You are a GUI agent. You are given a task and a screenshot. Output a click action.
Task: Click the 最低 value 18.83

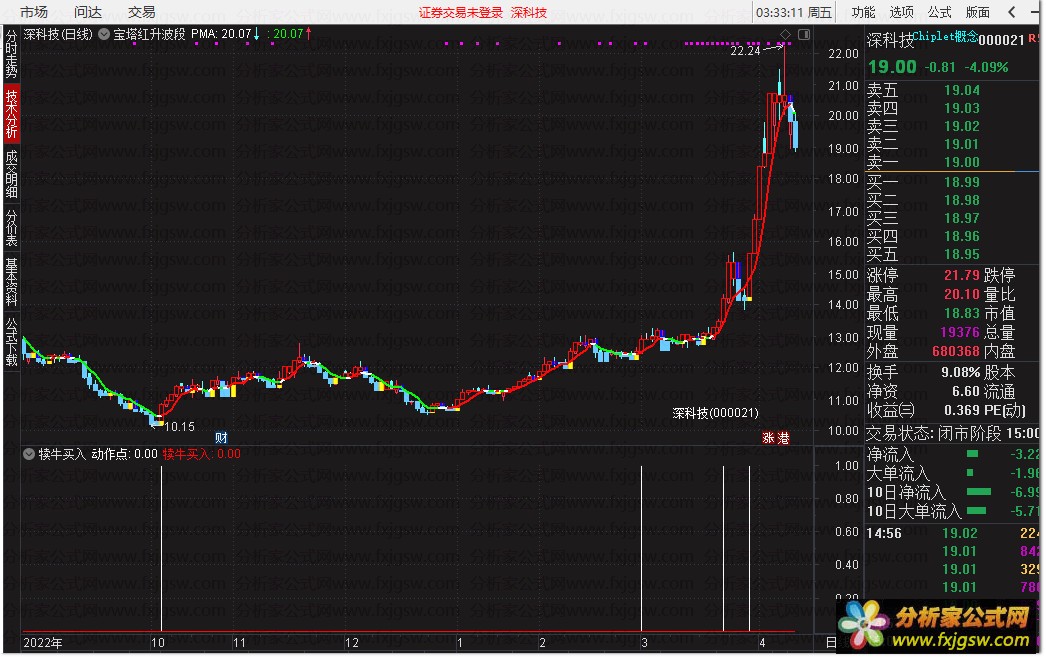pos(961,313)
